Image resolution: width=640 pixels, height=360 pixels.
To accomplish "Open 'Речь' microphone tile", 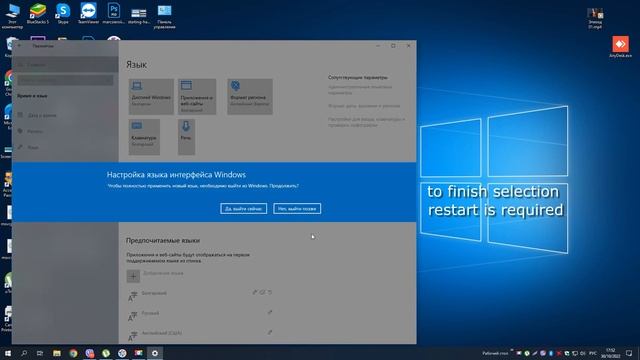I will point(186,137).
